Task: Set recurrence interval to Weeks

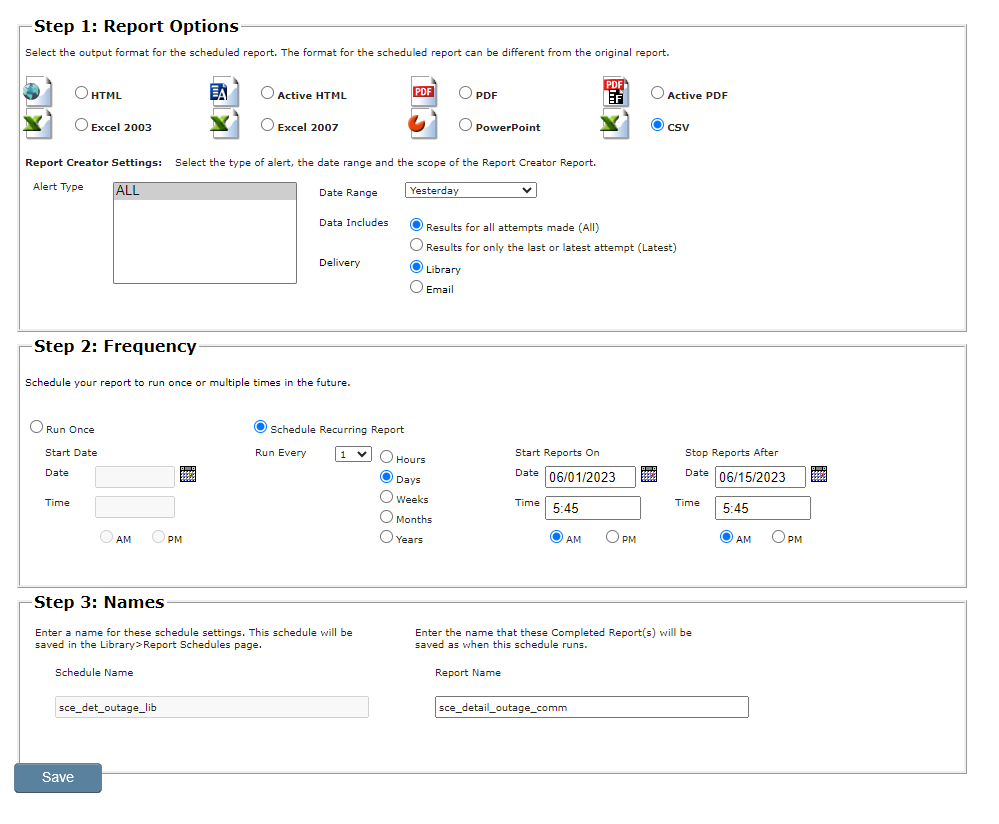Action: [x=386, y=497]
